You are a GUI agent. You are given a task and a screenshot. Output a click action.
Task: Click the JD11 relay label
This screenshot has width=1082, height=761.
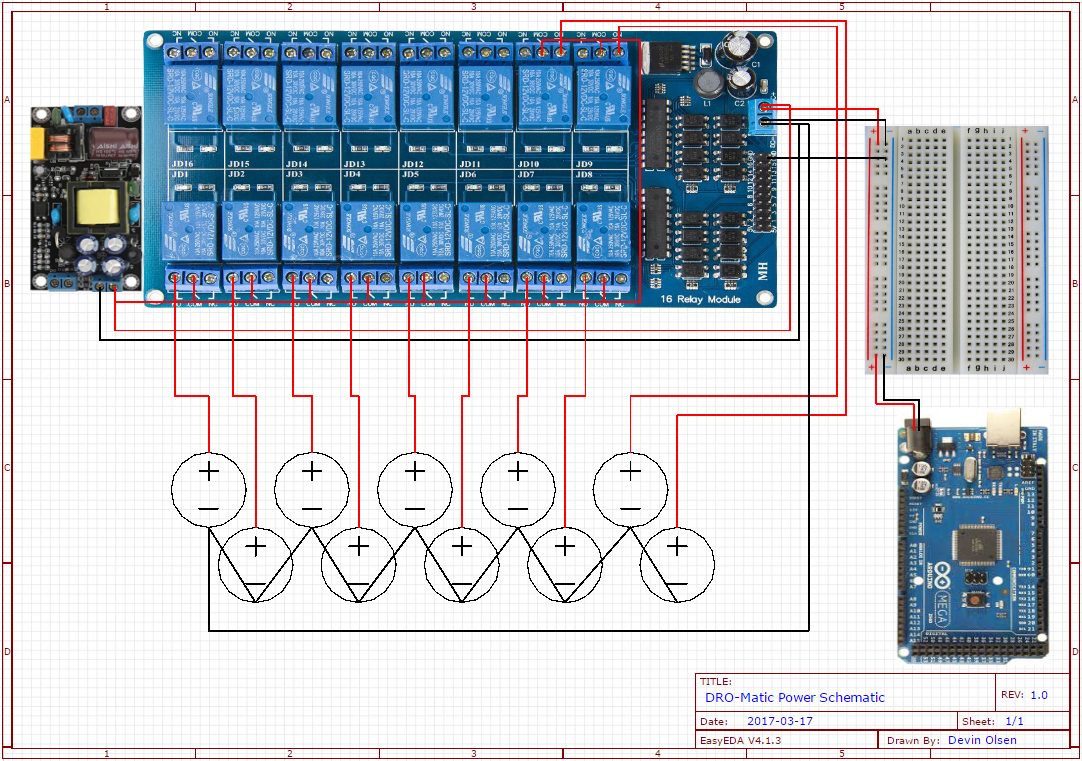click(x=470, y=164)
